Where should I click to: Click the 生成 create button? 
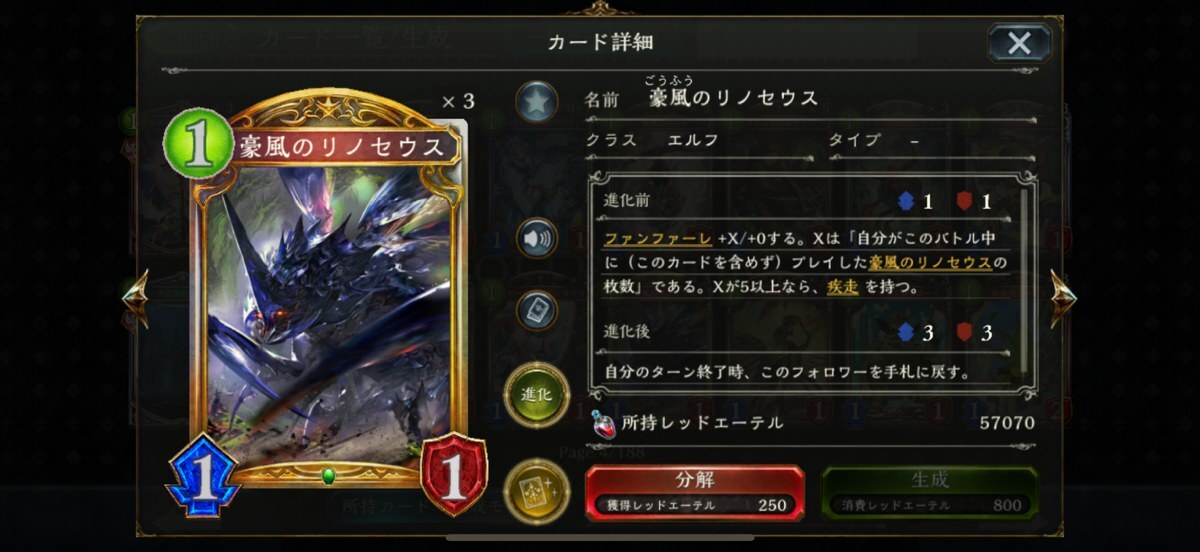[x=929, y=492]
